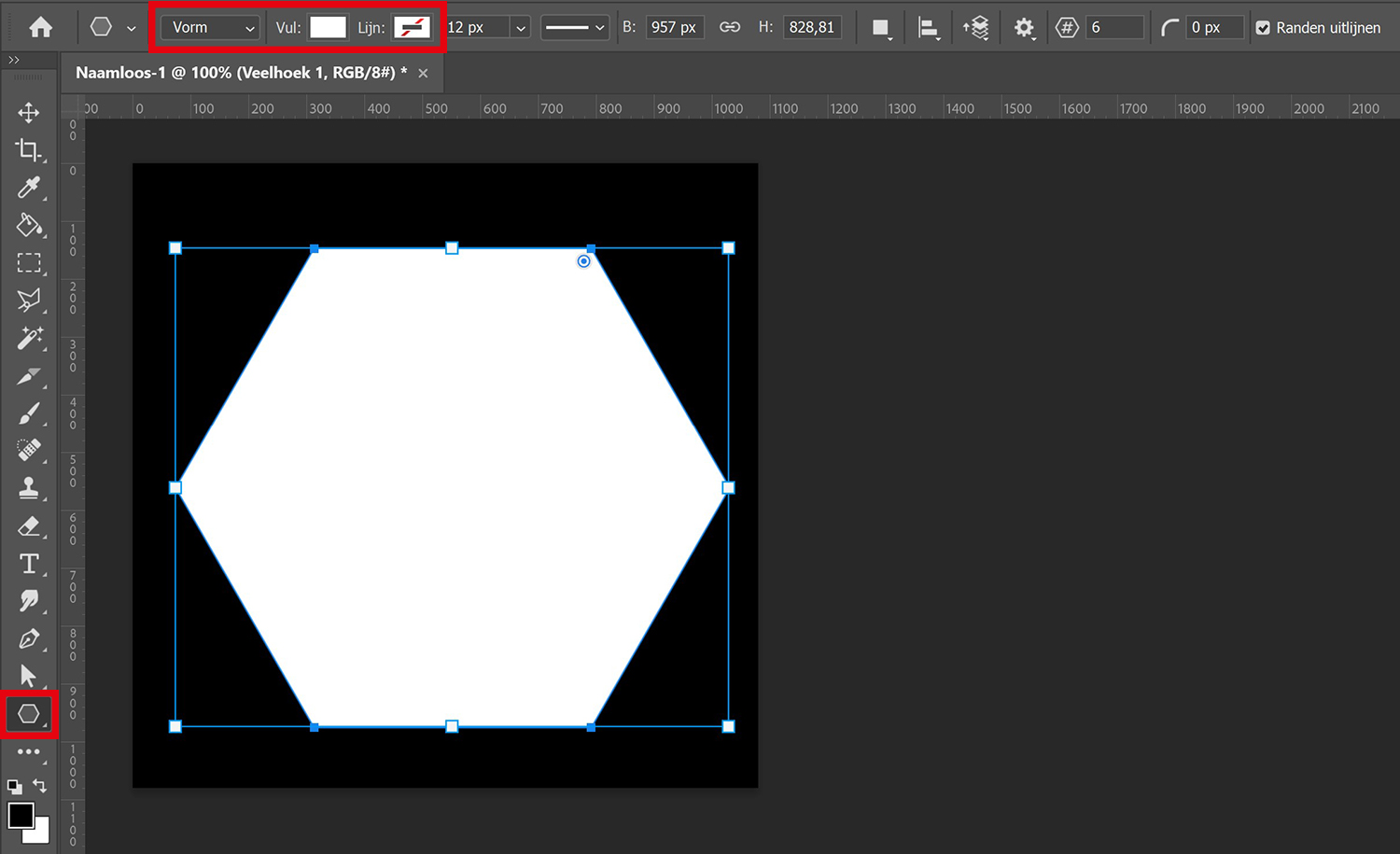Click the polygon sides count icon

1067,27
